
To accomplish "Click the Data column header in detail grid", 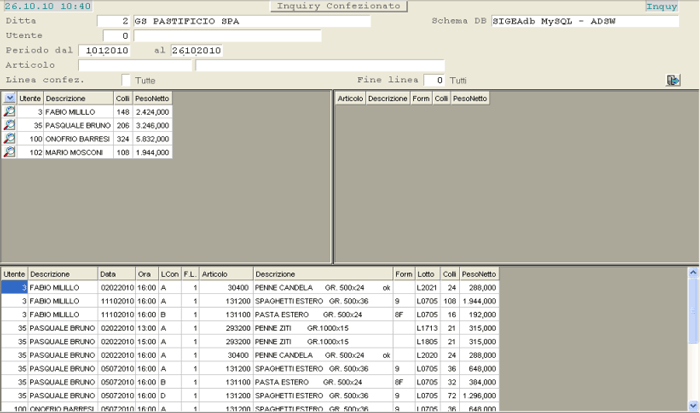I will [115, 273].
